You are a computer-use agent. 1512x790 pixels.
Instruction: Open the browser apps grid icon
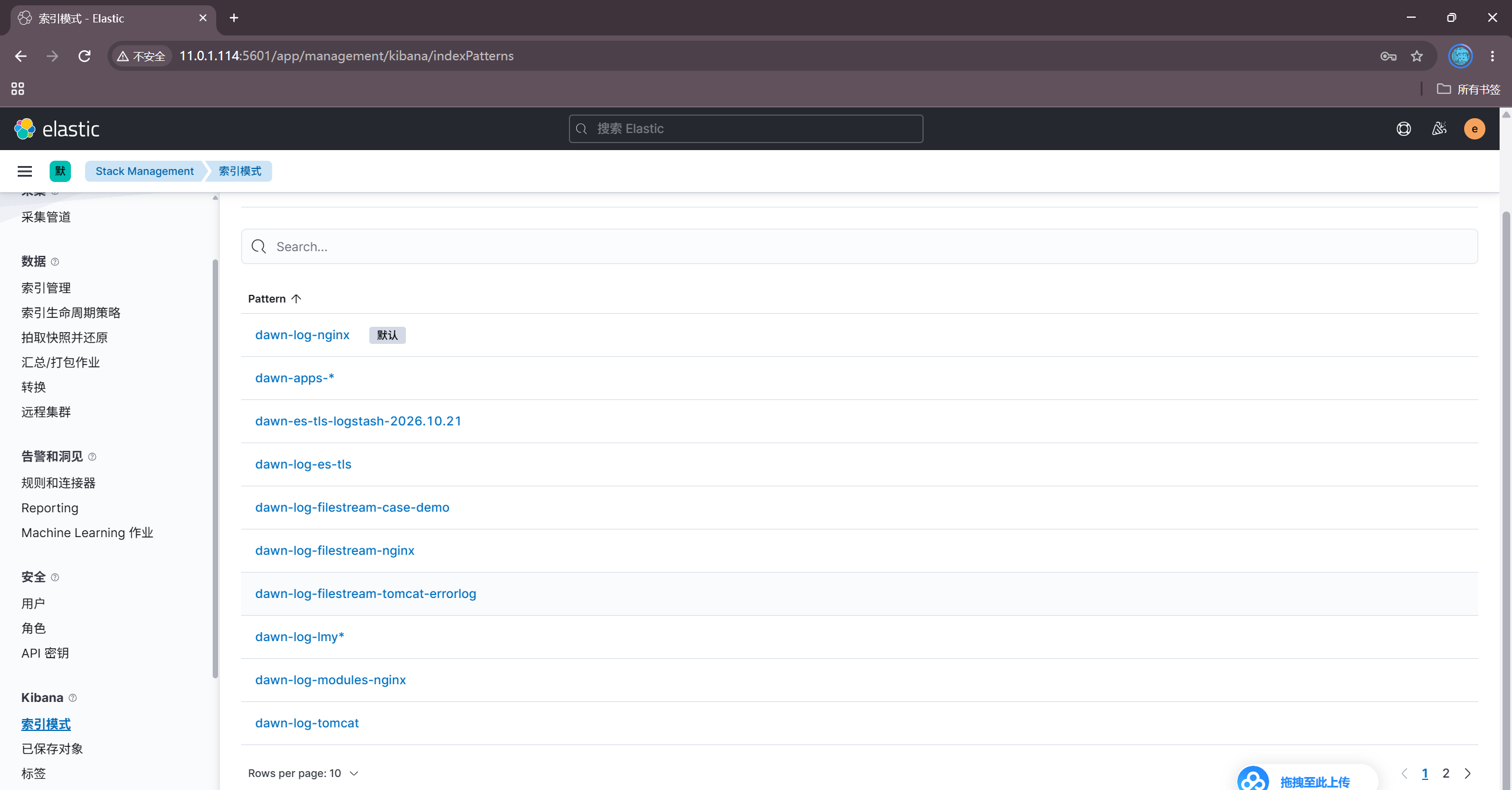pos(18,89)
